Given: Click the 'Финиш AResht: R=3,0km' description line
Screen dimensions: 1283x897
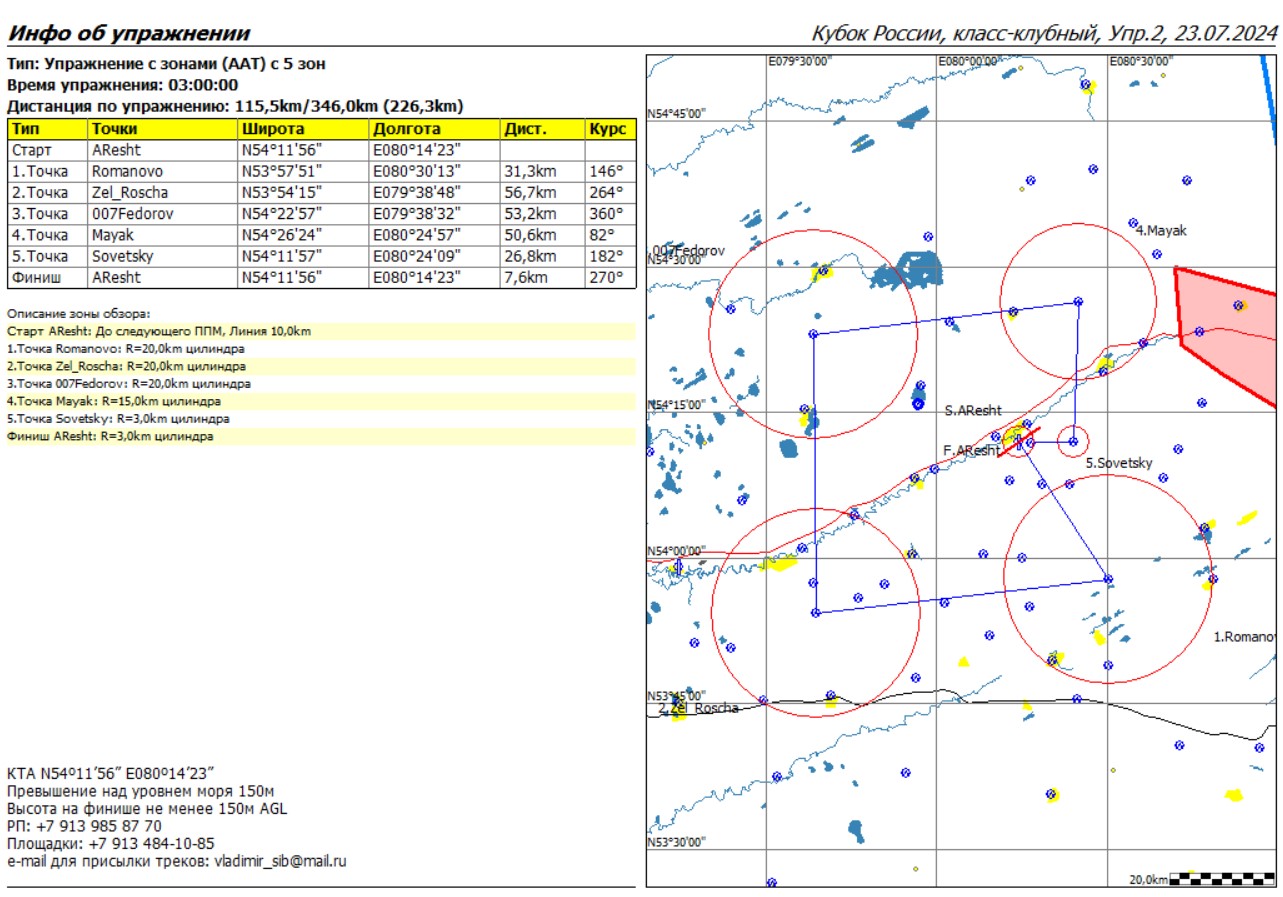Looking at the screenshot, I should click(112, 437).
